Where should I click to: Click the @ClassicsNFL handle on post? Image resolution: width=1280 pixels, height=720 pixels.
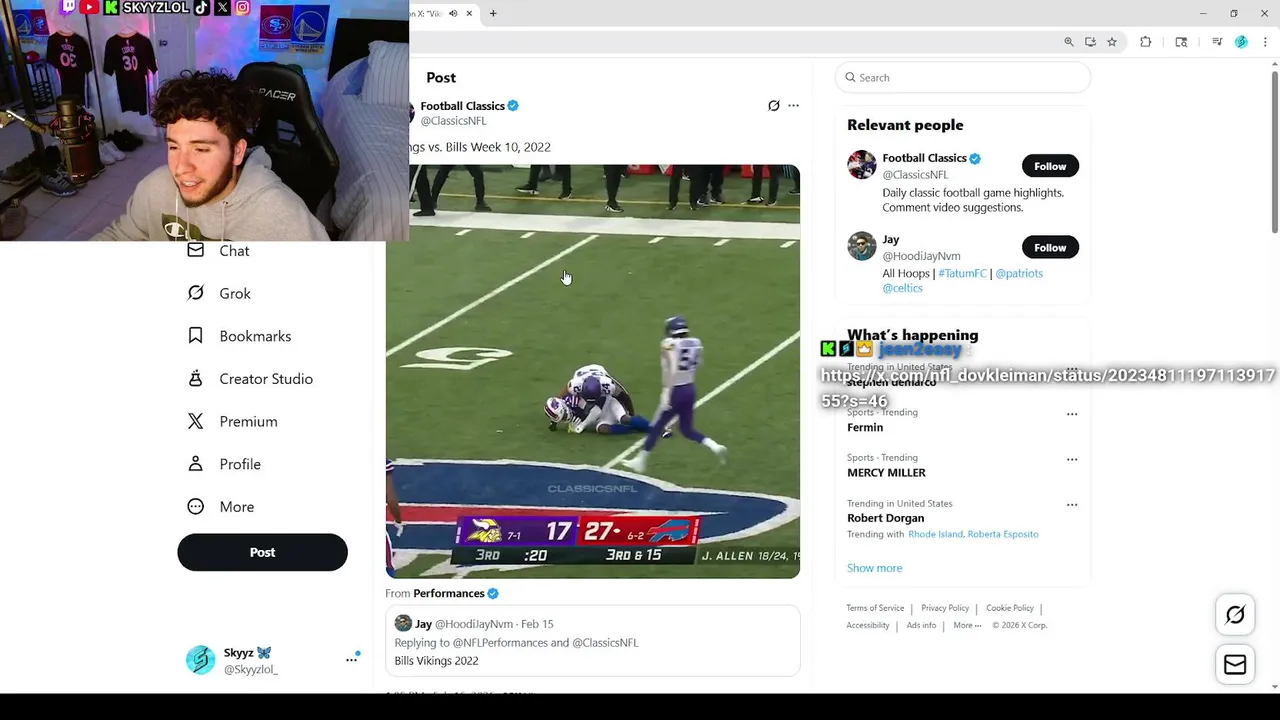[x=453, y=121]
